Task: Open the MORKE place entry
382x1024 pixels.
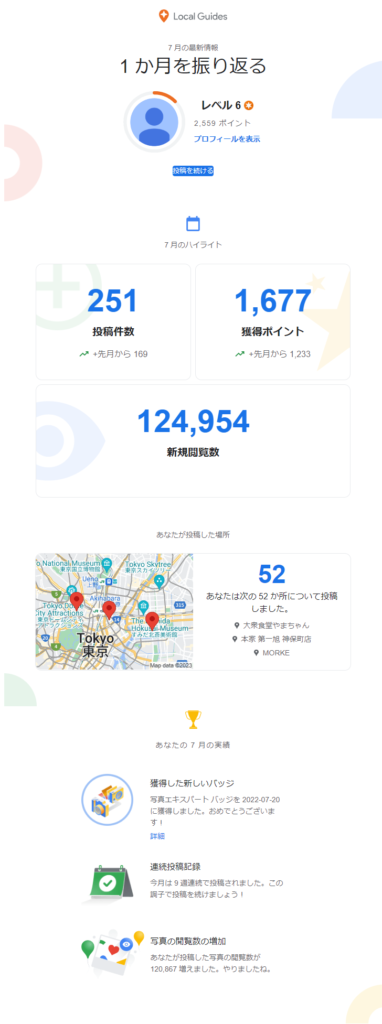Action: [272, 652]
